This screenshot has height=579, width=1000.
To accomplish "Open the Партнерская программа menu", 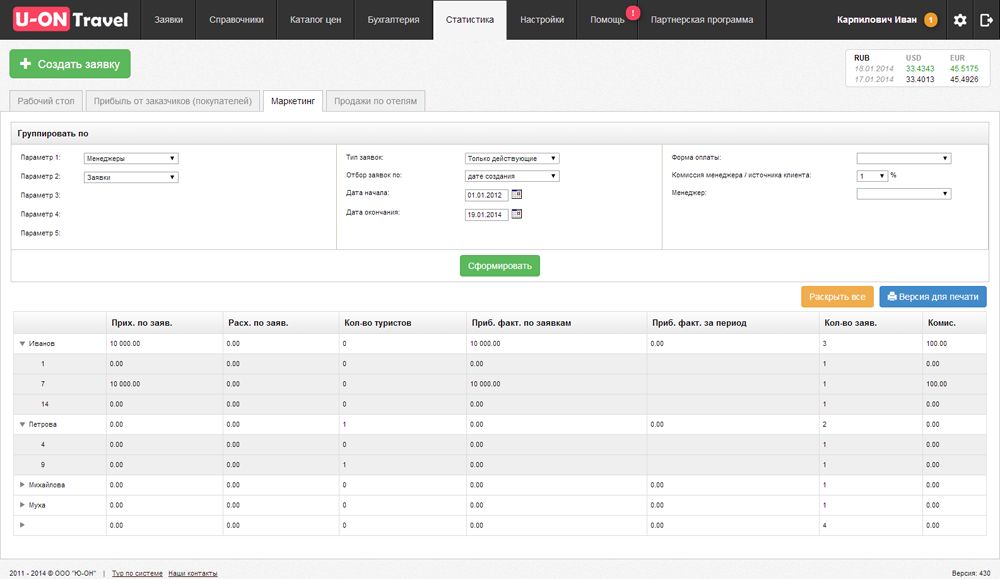I will pos(702,20).
